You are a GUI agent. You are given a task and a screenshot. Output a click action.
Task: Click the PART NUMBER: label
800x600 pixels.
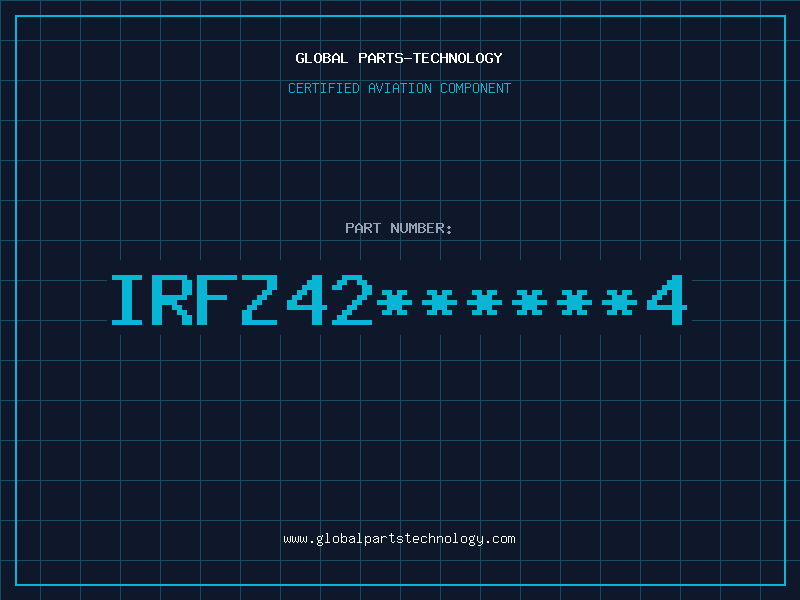(x=399, y=228)
